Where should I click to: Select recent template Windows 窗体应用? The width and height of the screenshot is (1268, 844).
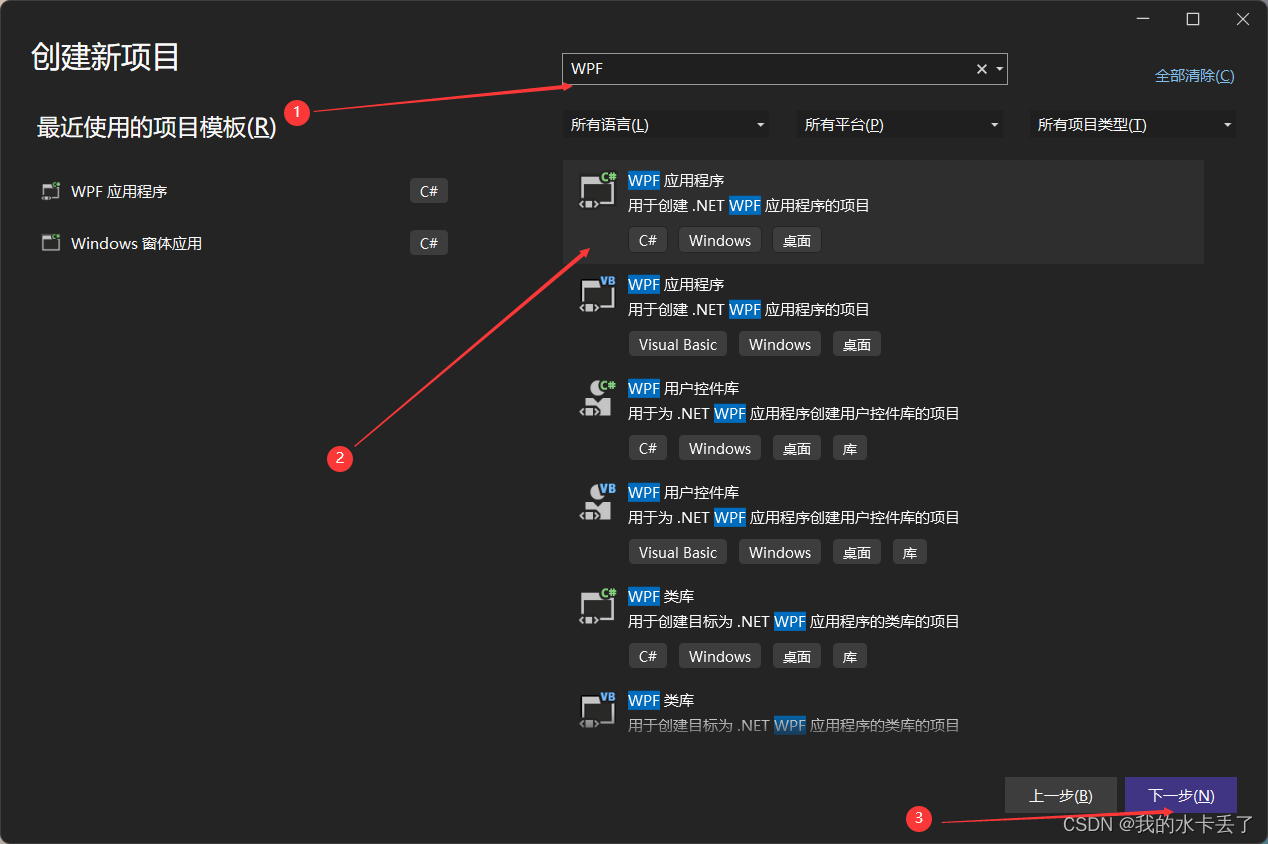click(x=243, y=243)
